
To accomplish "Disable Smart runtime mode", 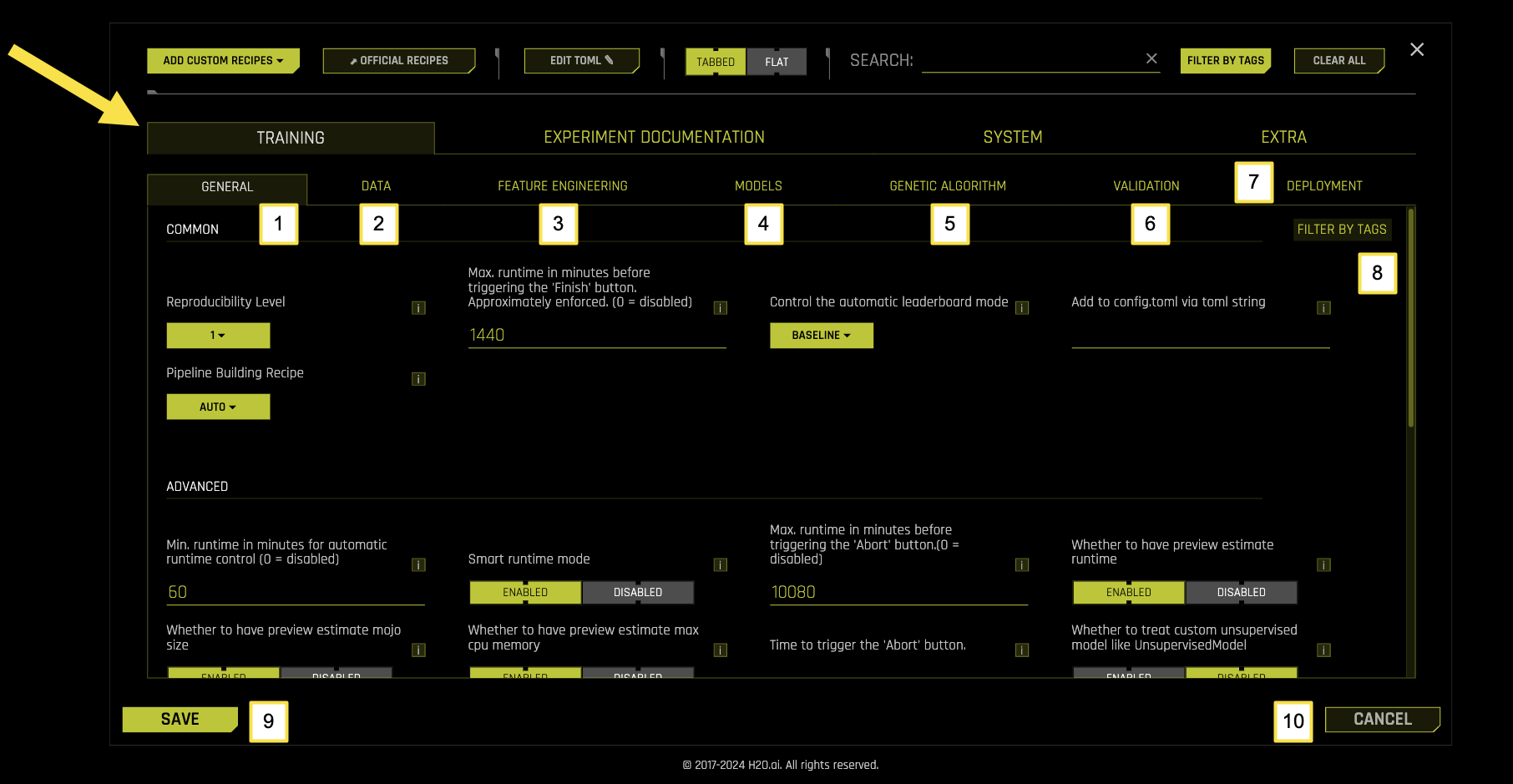I will 638,592.
